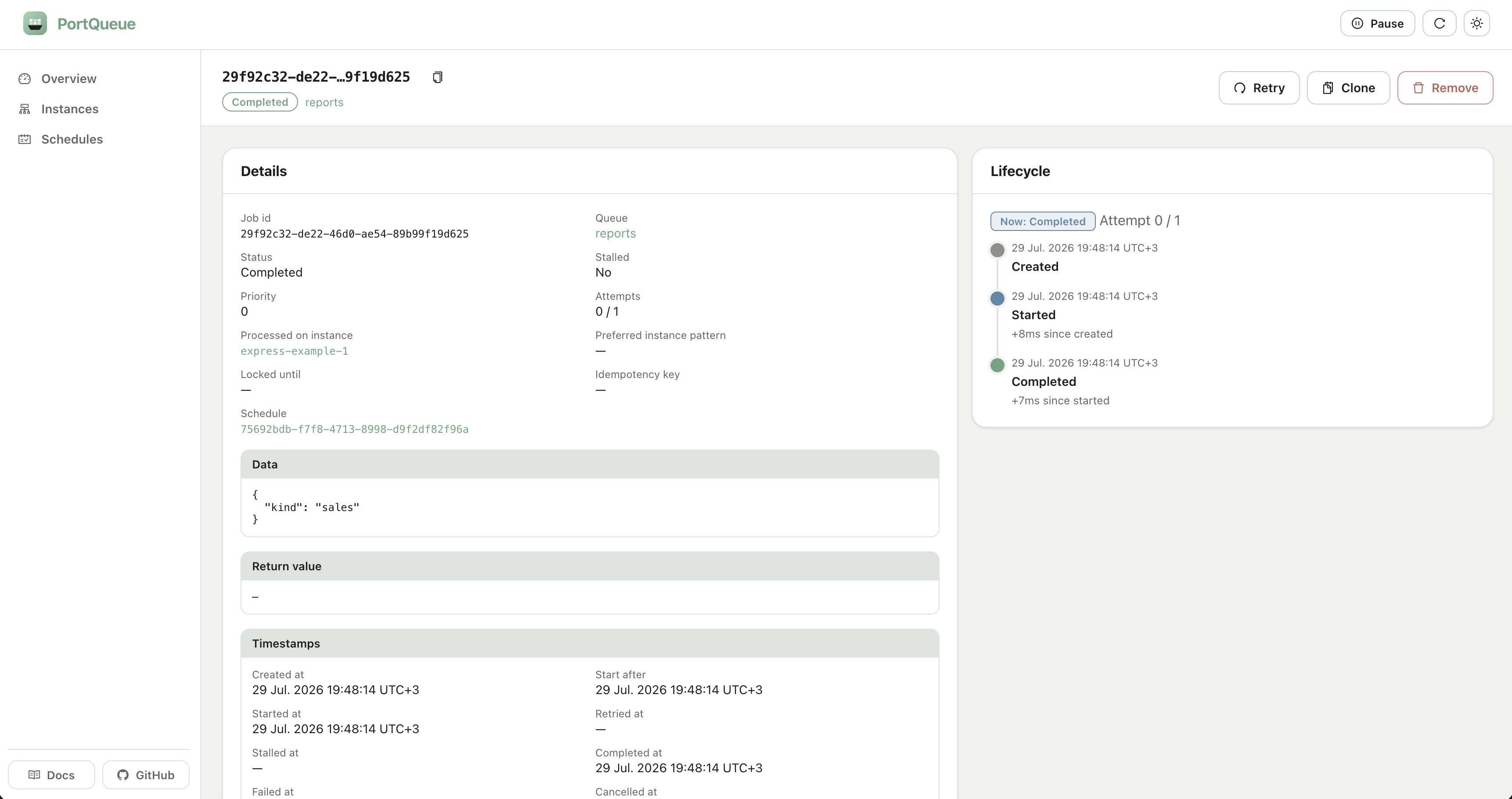Image resolution: width=1512 pixels, height=799 pixels.
Task: Open Schedules in the sidebar
Action: coord(72,139)
